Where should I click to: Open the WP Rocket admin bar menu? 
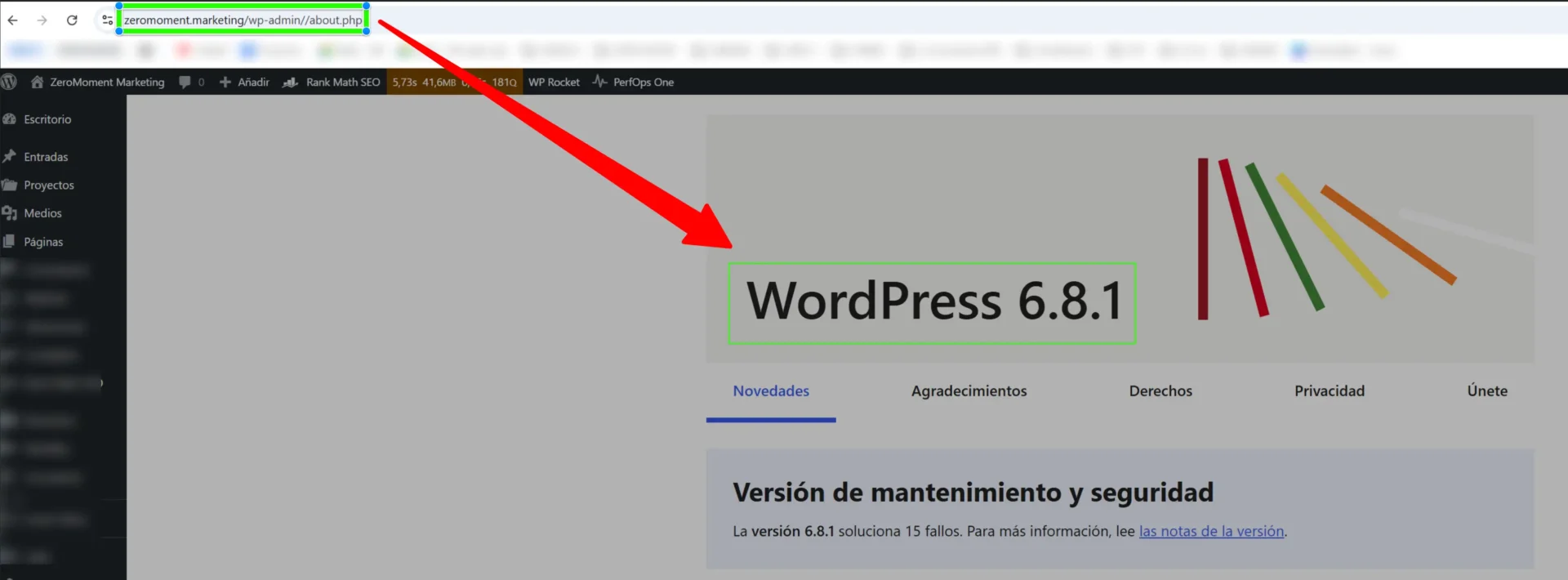pyautogui.click(x=554, y=82)
